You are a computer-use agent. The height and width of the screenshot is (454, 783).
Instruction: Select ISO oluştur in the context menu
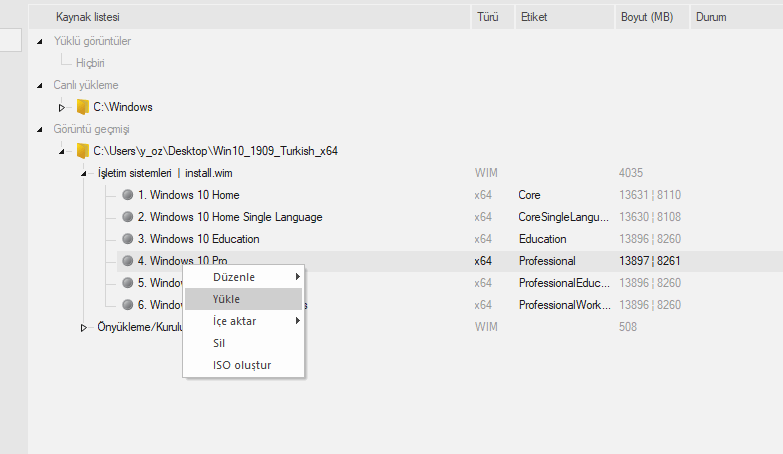pos(243,365)
